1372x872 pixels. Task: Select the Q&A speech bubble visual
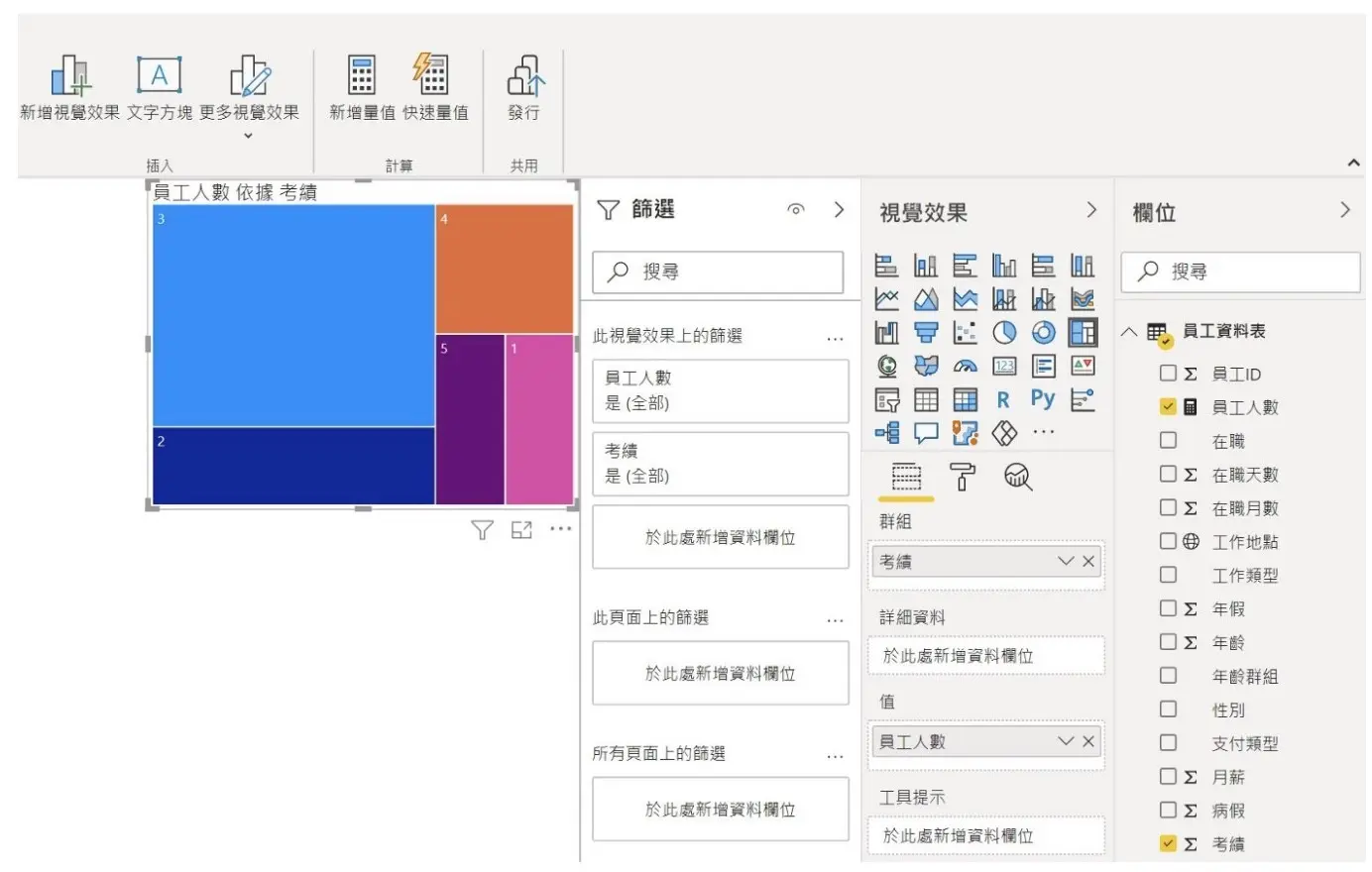(x=926, y=433)
